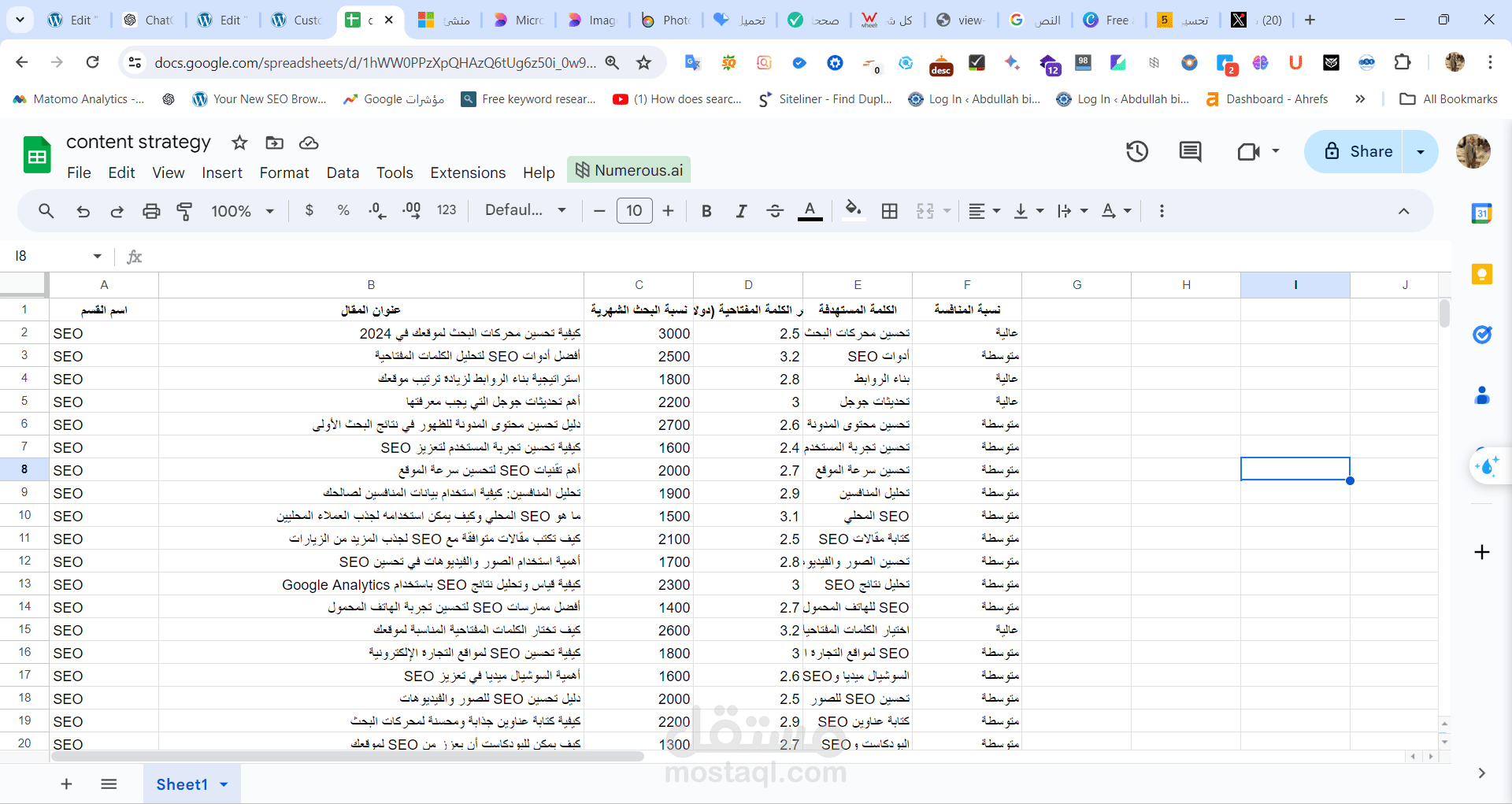
Task: Open vertical align dropdown
Action: [x=1028, y=210]
